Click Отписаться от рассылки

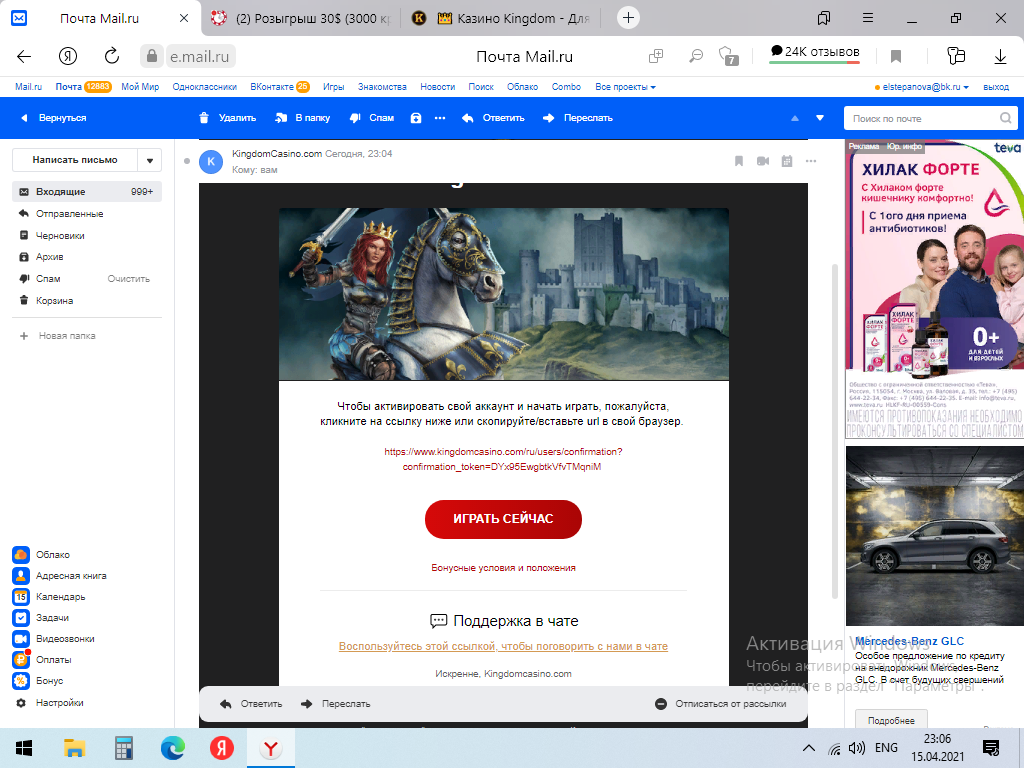721,704
